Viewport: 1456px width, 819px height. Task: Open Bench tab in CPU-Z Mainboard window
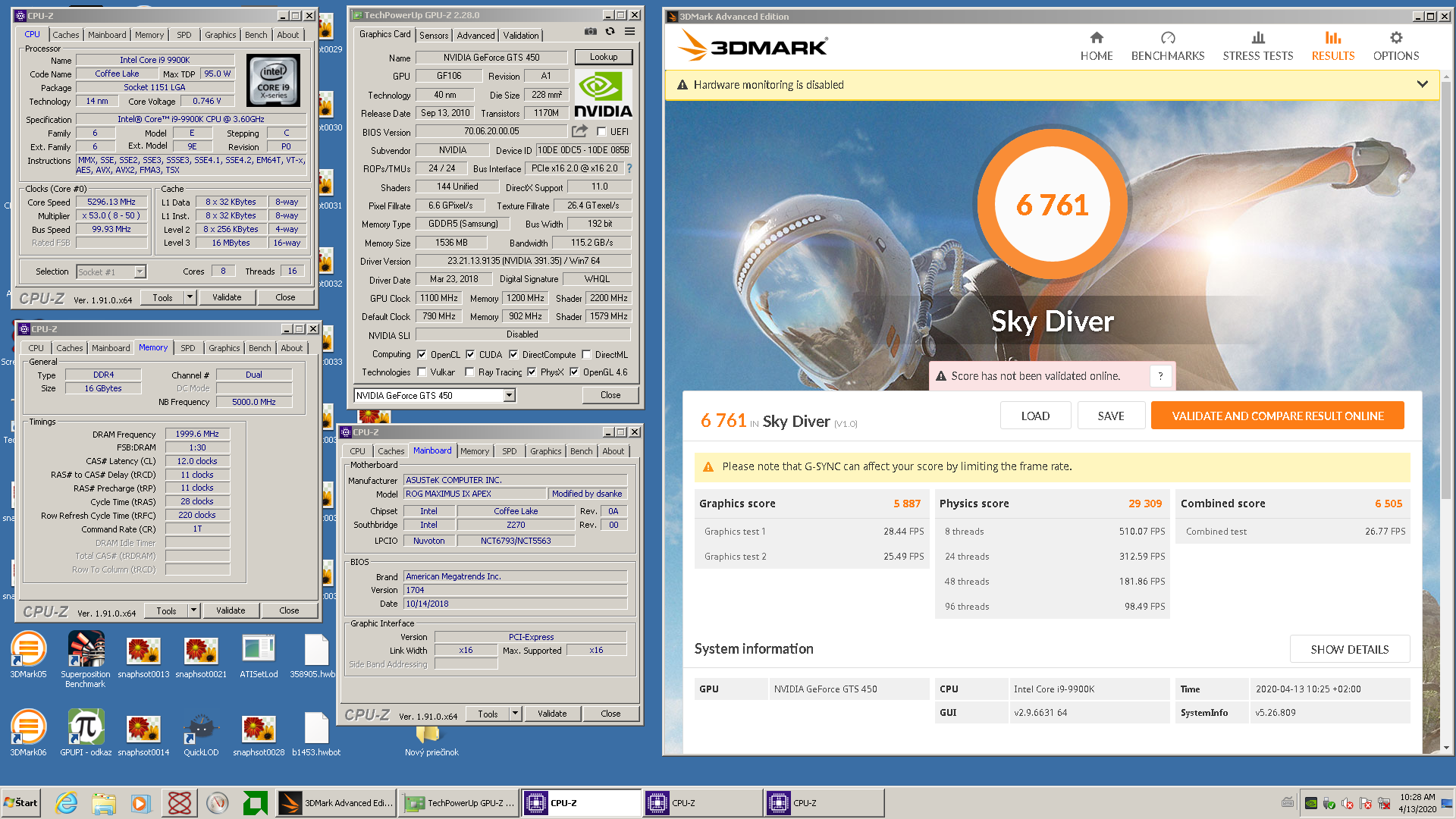(x=582, y=451)
